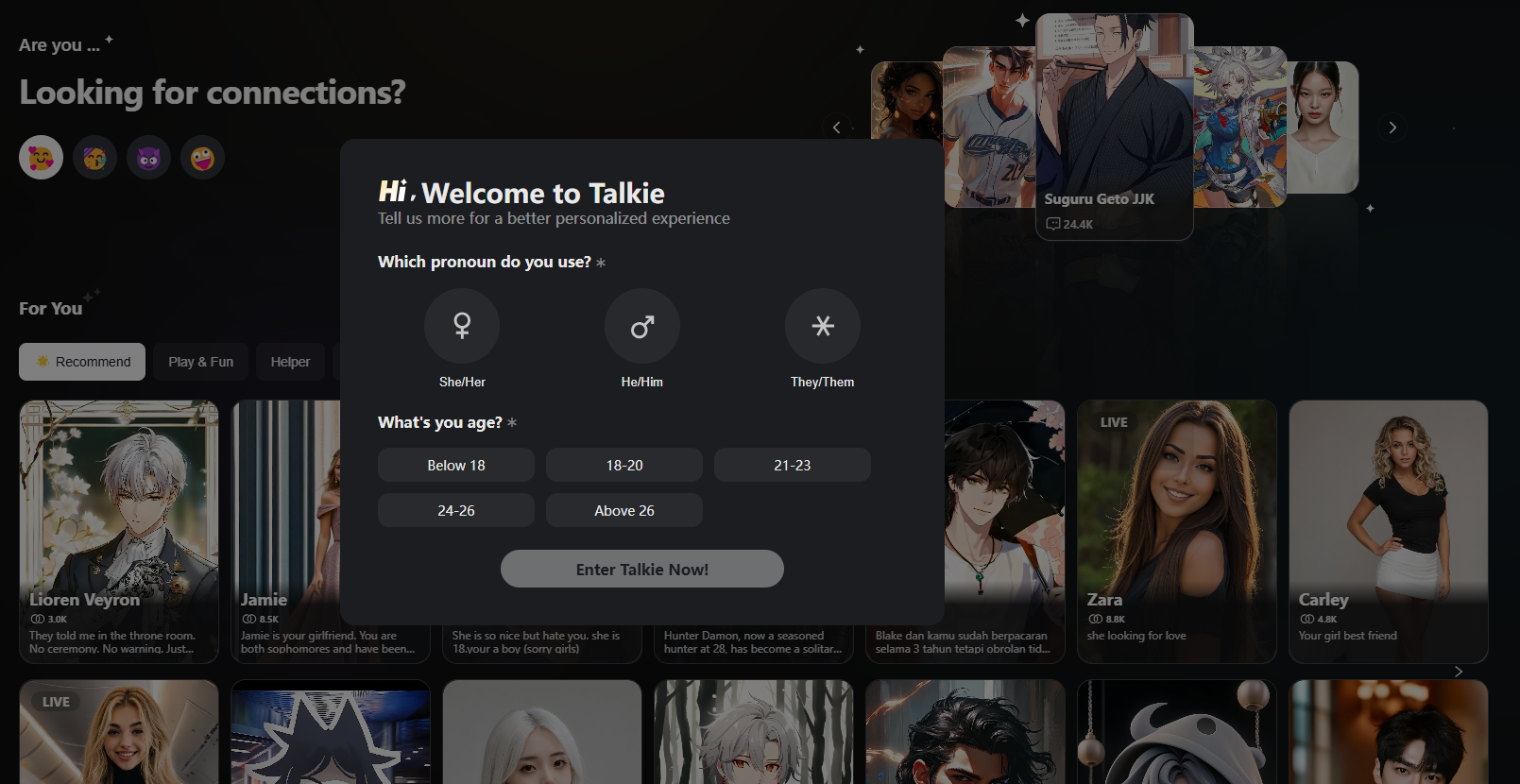Click the white-haired anime girl carousel image

[x=1239, y=127]
